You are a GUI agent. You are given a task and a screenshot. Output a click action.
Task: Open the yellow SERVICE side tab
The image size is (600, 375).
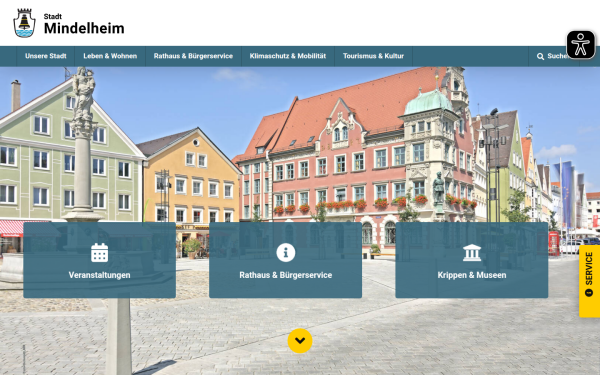589,281
